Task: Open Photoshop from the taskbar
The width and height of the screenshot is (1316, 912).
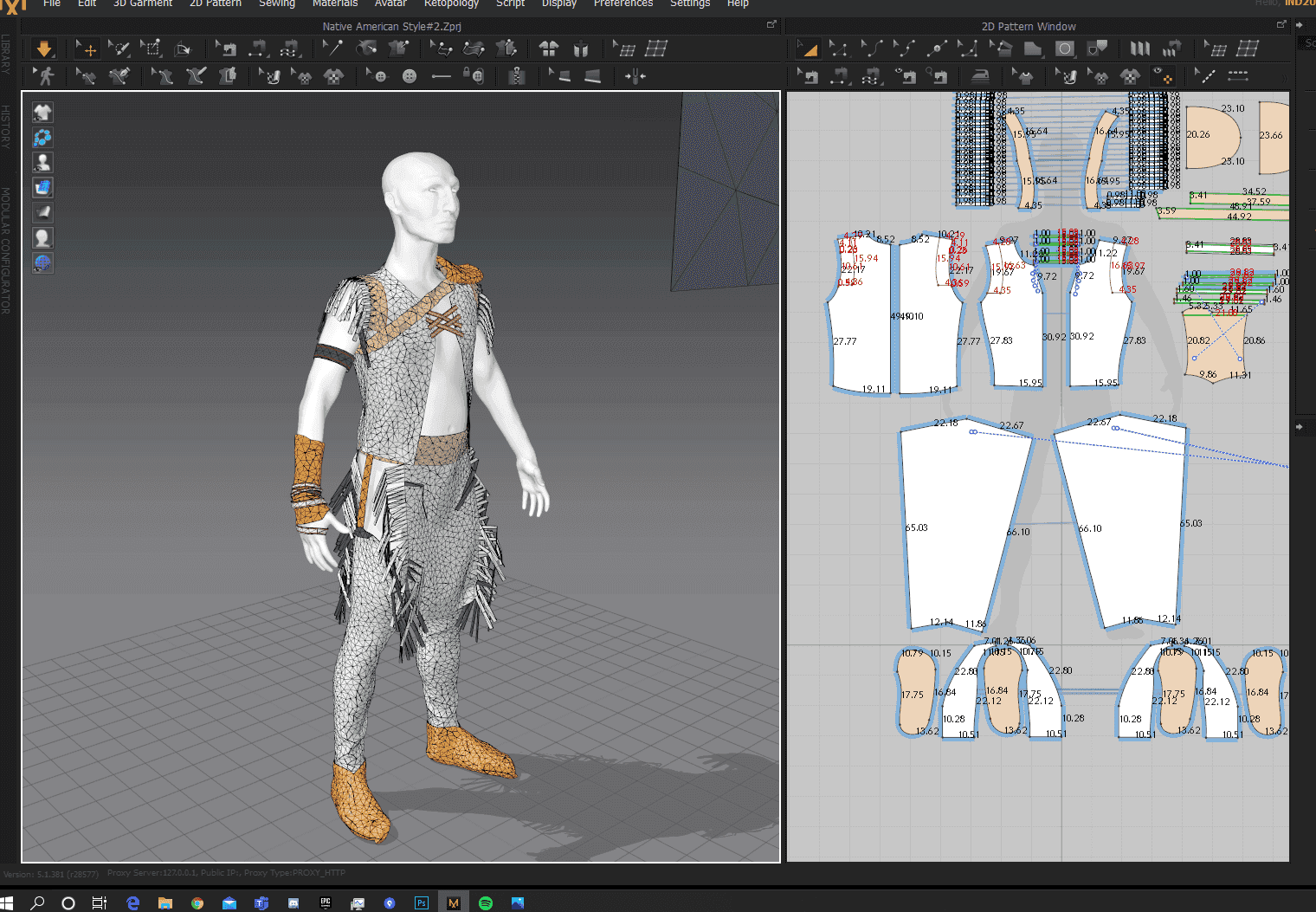Action: [x=422, y=902]
